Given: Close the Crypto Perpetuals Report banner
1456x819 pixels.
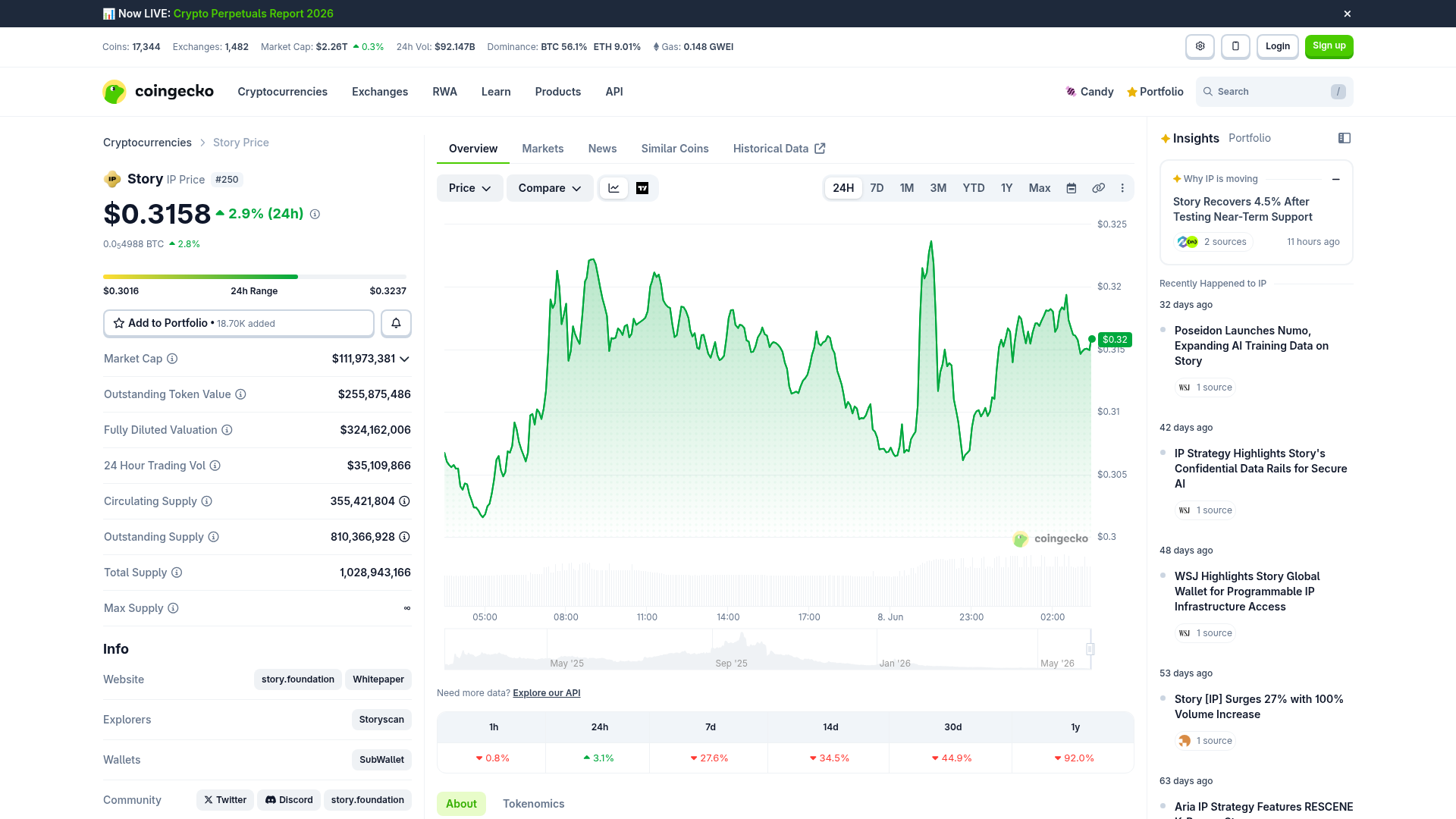Looking at the screenshot, I should (x=1348, y=14).
